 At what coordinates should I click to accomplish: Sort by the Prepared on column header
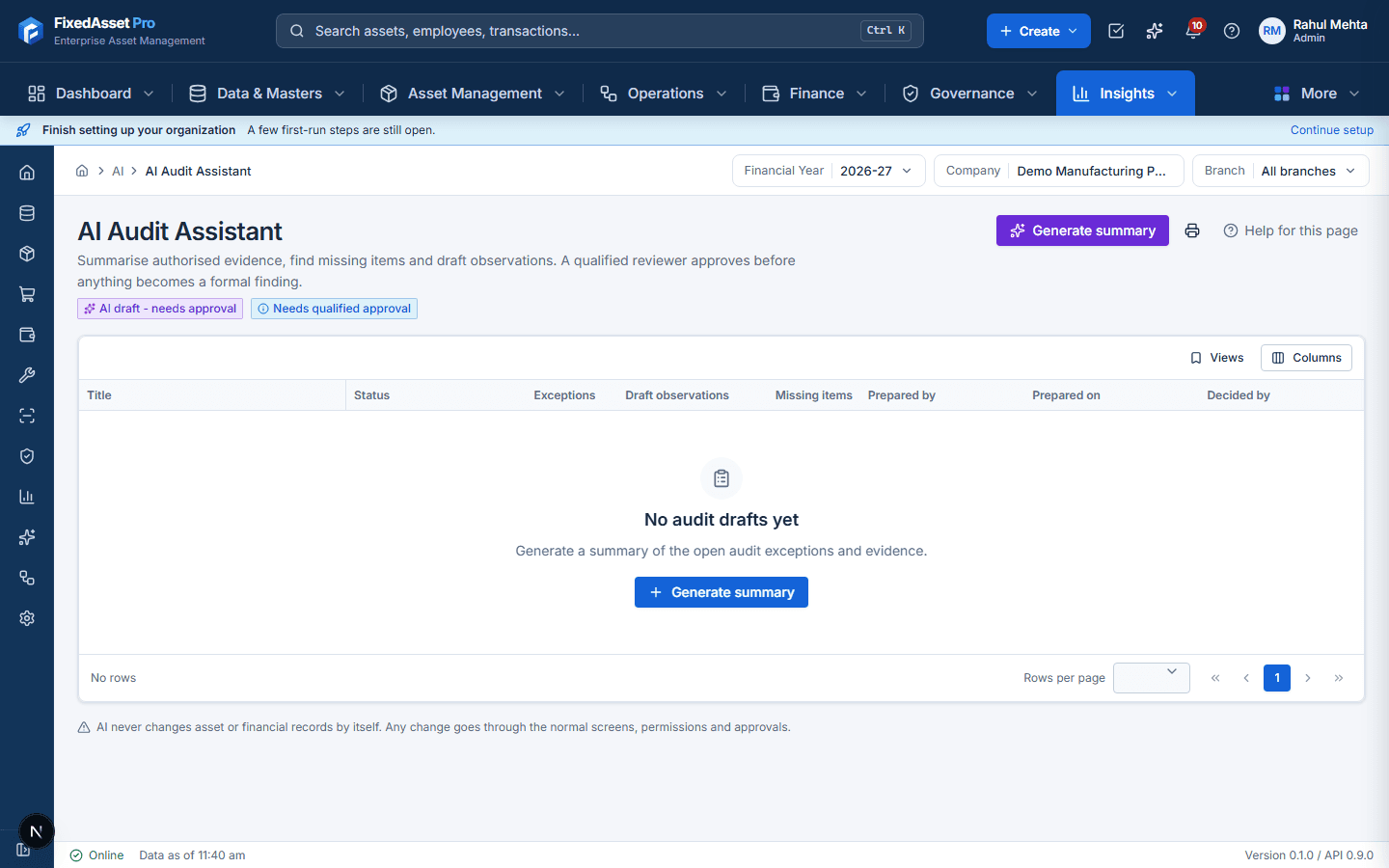[x=1066, y=395]
